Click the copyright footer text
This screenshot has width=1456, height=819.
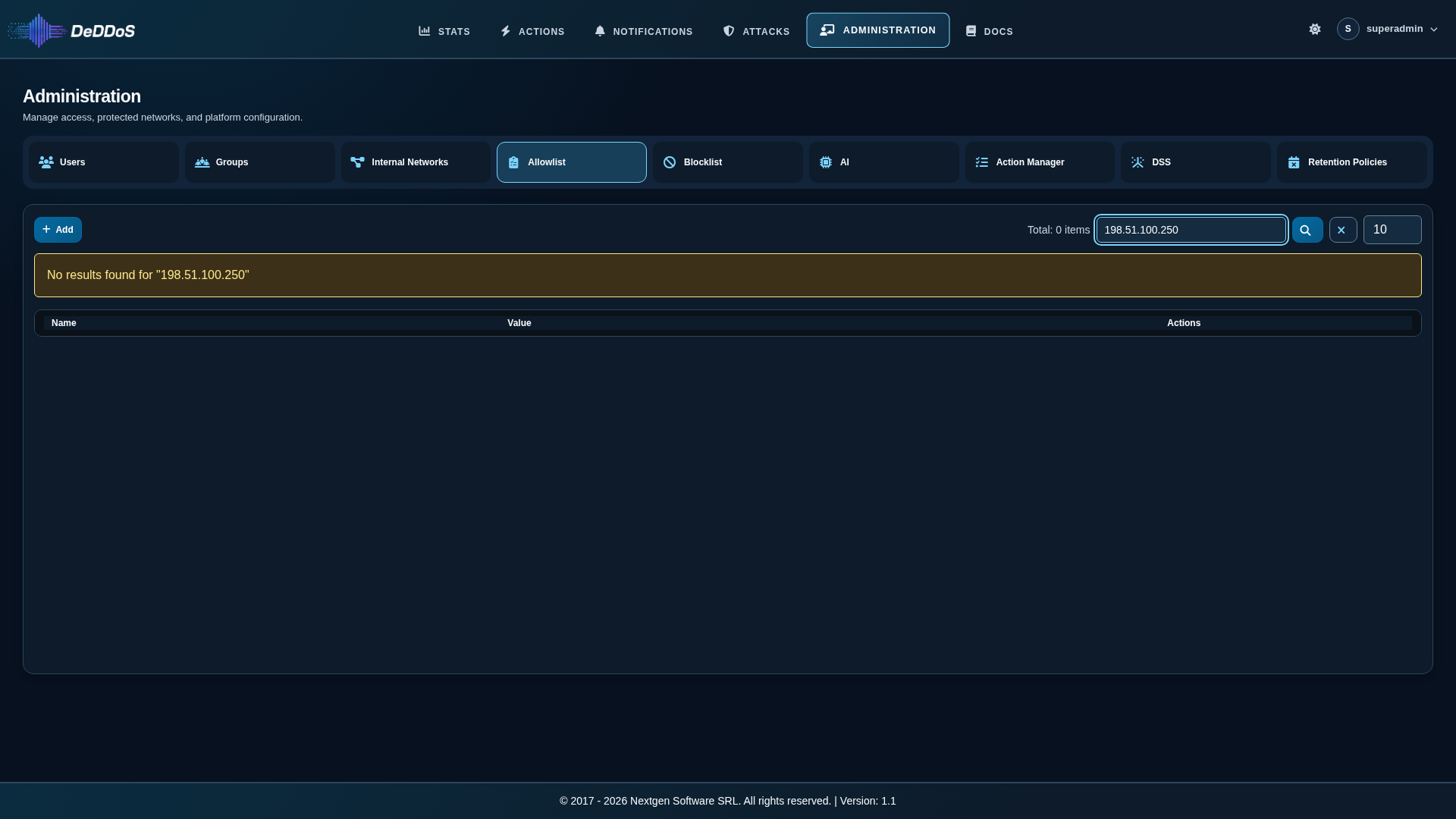(x=728, y=801)
